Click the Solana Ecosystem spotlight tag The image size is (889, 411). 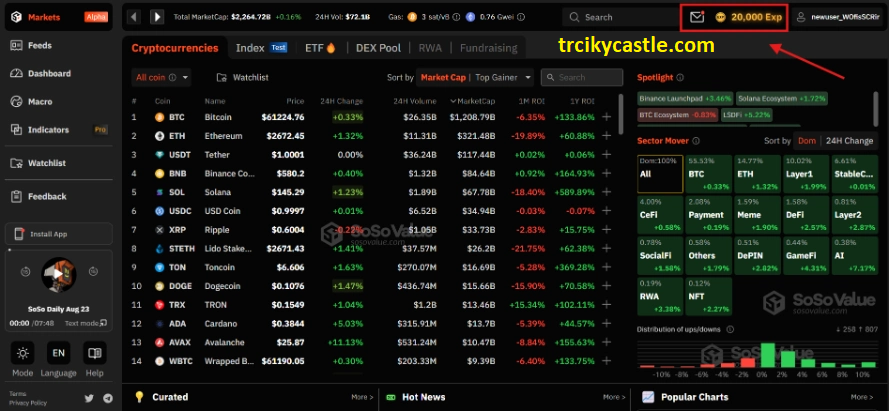(781, 99)
